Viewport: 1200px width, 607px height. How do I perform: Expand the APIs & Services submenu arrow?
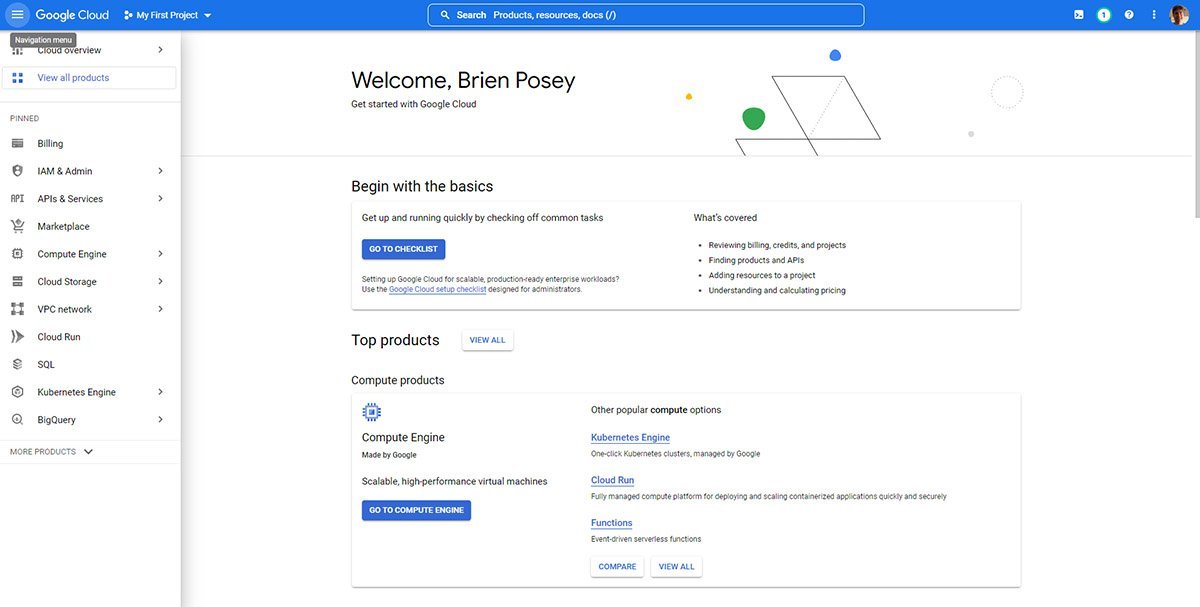pos(160,199)
